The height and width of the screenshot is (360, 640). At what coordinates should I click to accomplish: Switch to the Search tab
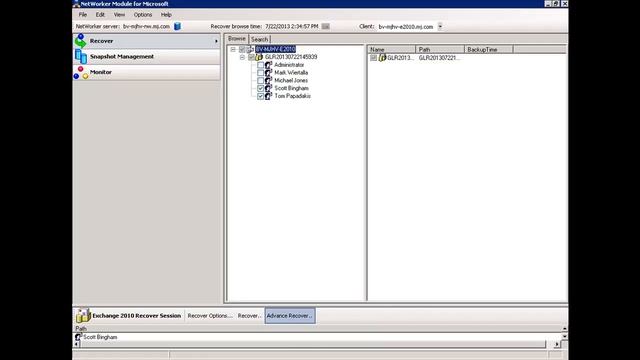(x=259, y=39)
